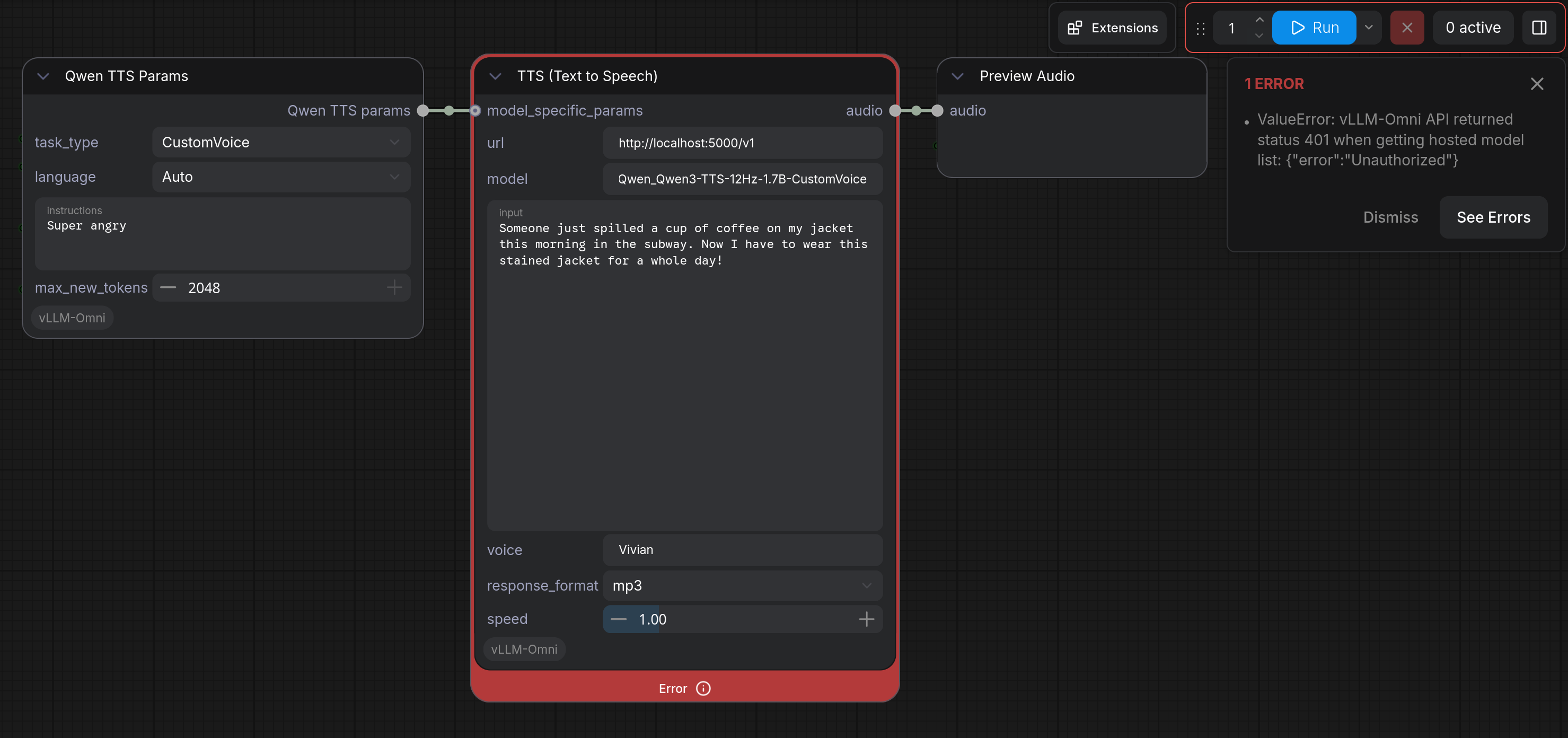Click the Error info icon
The width and height of the screenshot is (1568, 738).
703,688
